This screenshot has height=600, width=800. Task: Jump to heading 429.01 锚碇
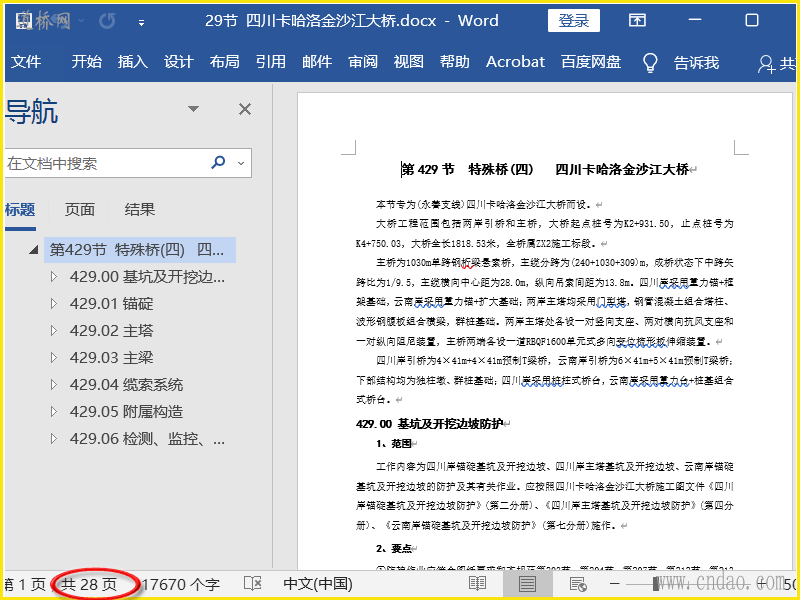[111, 304]
